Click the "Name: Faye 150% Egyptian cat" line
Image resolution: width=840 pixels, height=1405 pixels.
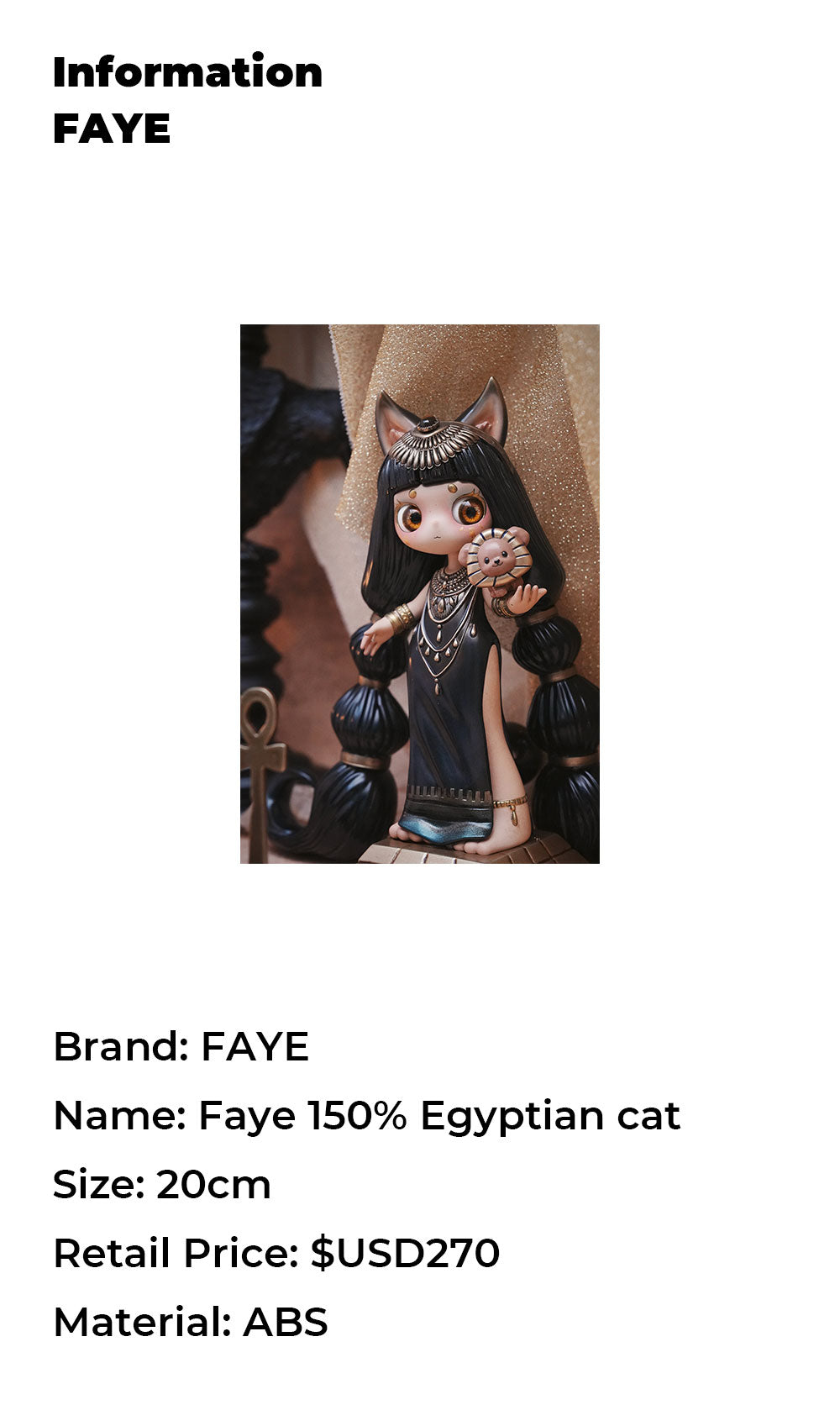click(x=366, y=1116)
